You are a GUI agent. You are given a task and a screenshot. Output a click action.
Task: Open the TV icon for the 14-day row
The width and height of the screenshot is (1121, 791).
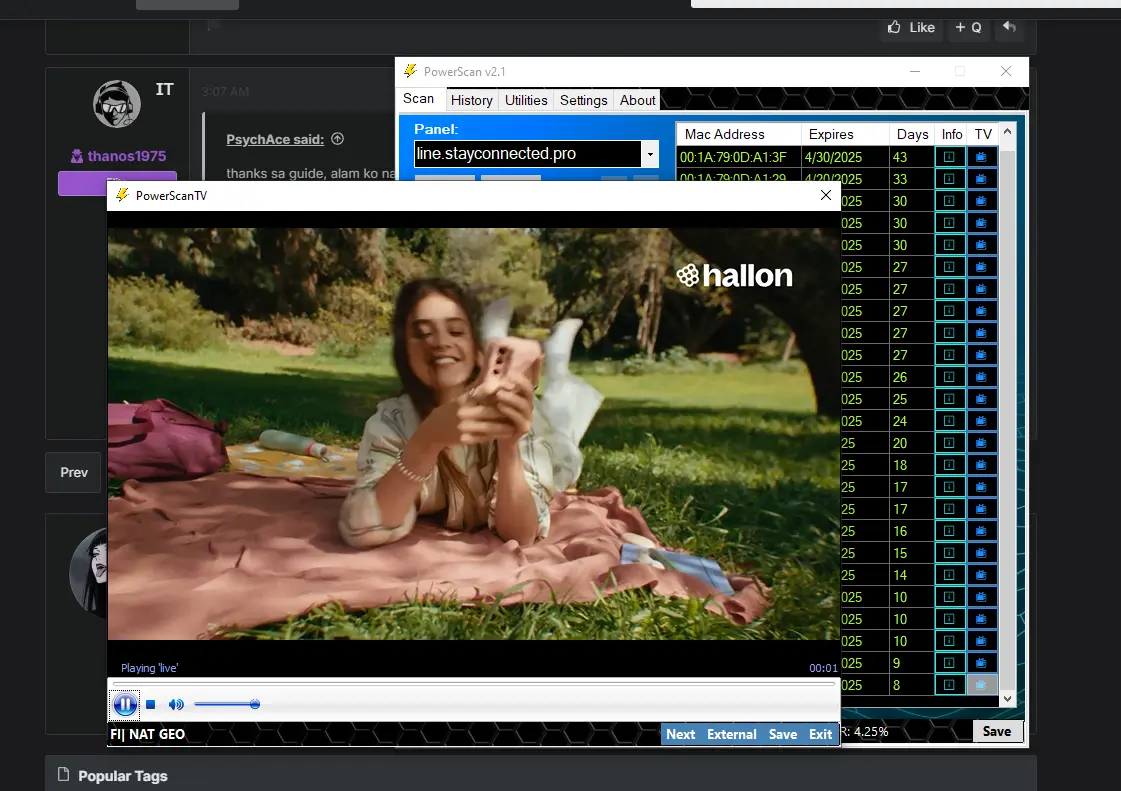pyautogui.click(x=982, y=575)
